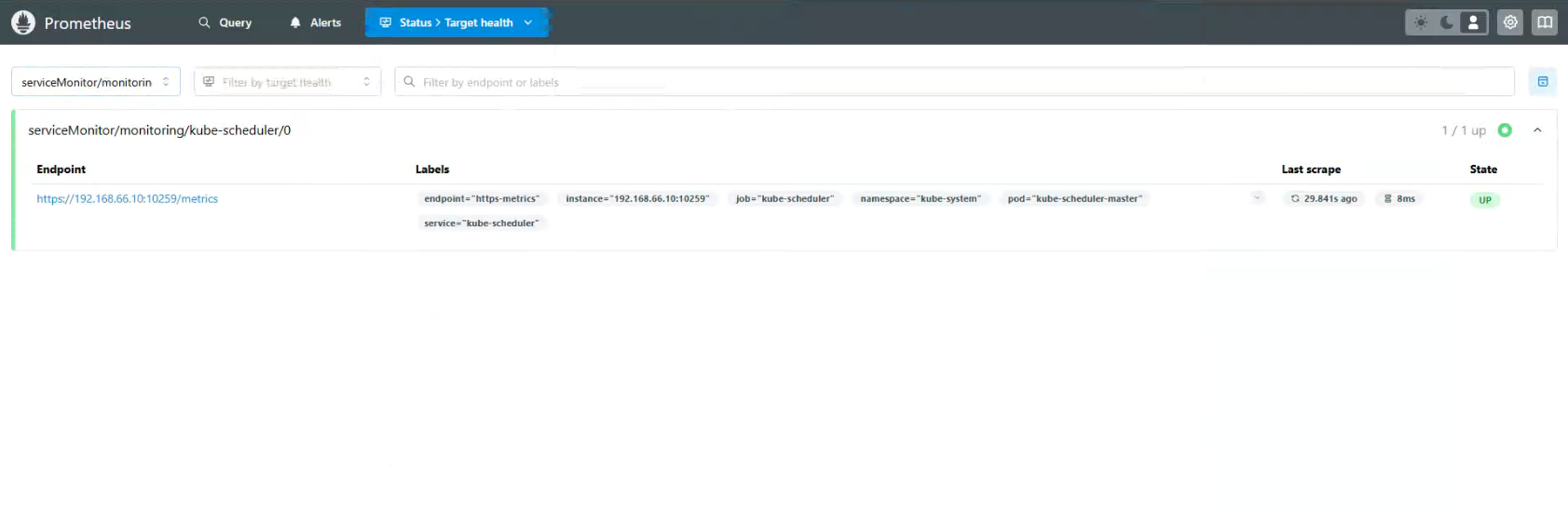
Task: Open the Filter by target health dropdown
Action: click(287, 82)
